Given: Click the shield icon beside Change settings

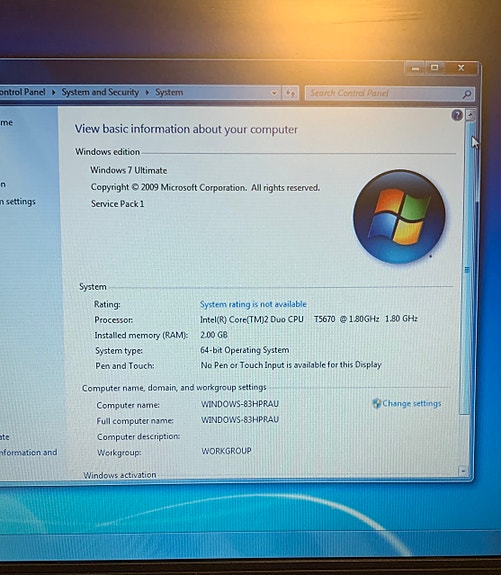Looking at the screenshot, I should pos(376,403).
